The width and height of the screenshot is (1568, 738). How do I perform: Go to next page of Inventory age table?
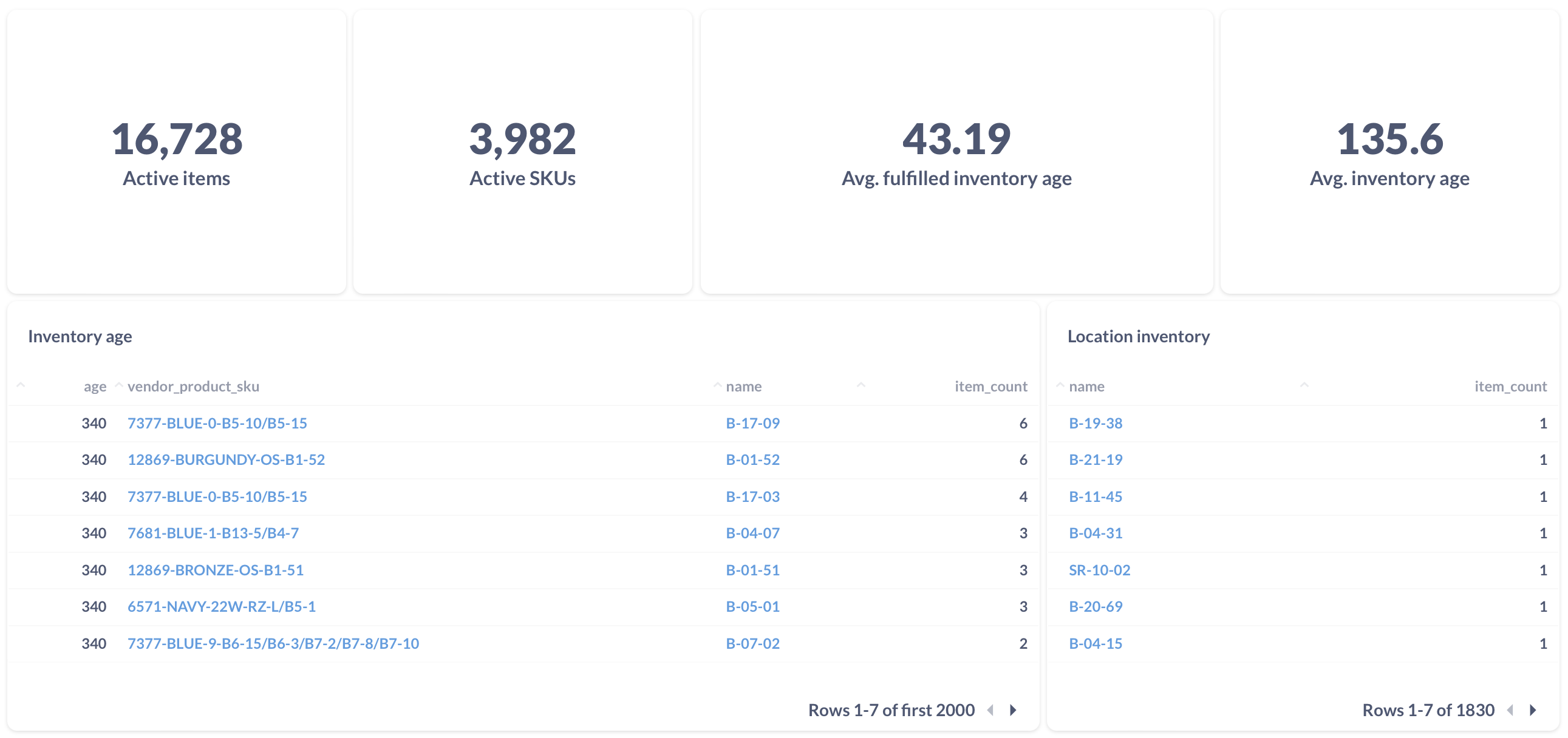(1014, 710)
